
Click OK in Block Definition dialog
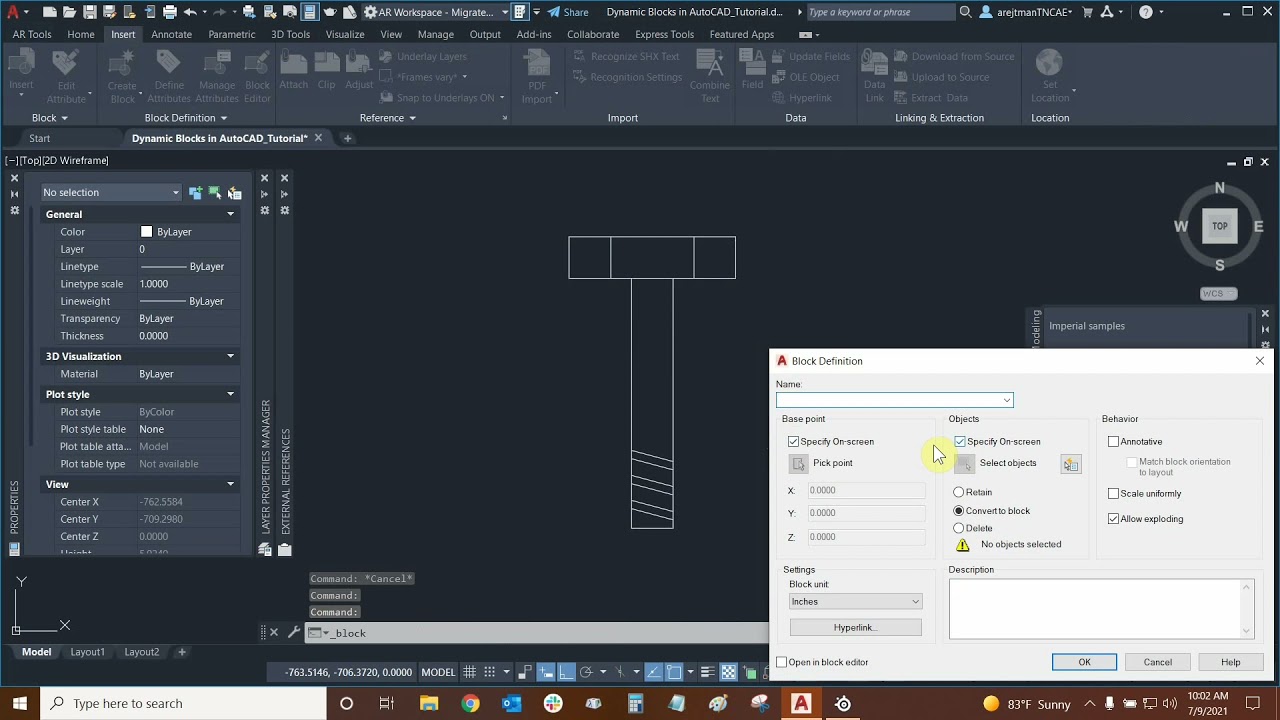(1084, 662)
